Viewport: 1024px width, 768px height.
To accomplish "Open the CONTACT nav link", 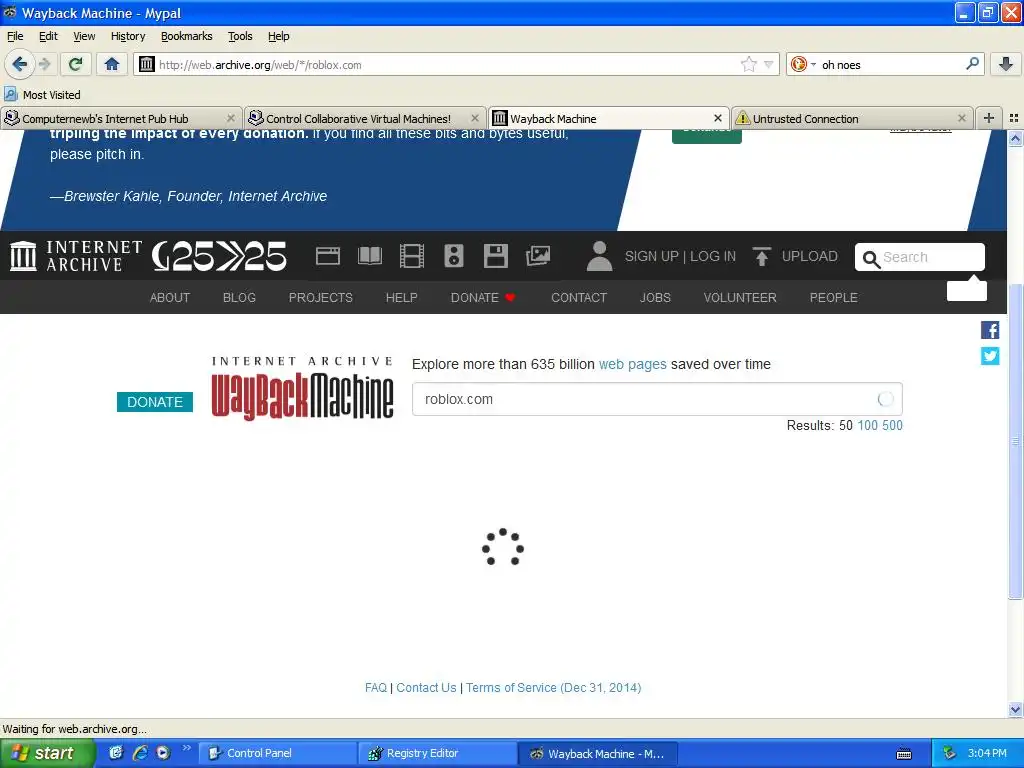I will coord(579,297).
